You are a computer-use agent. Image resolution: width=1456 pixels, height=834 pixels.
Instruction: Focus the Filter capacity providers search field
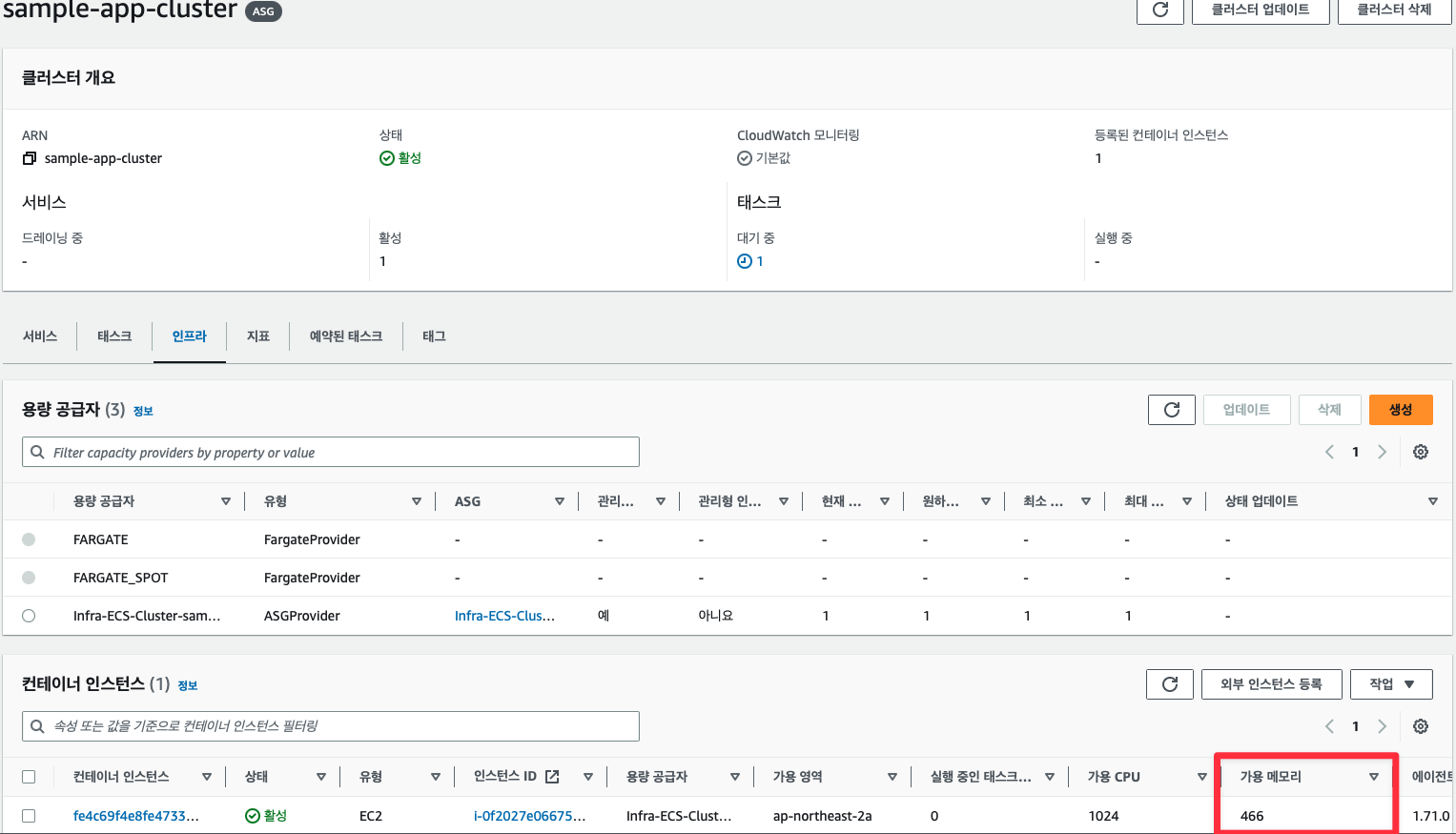(331, 452)
